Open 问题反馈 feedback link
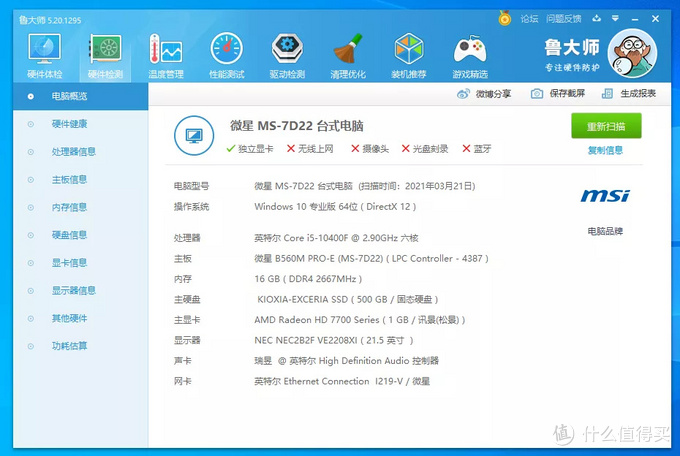This screenshot has width=680, height=456. coord(563,19)
